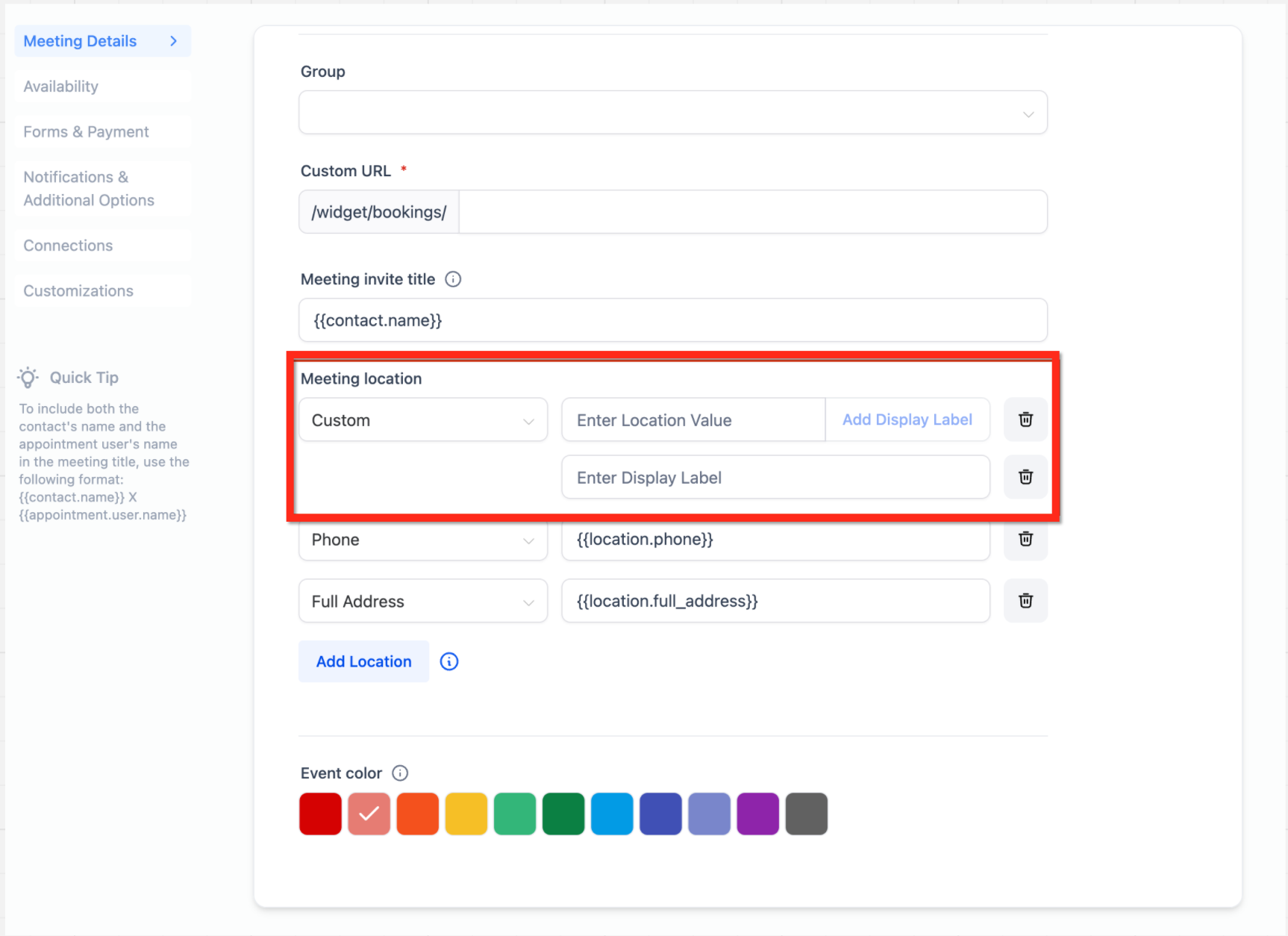The height and width of the screenshot is (936, 1288).
Task: Choose the gray event color
Action: [807, 814]
